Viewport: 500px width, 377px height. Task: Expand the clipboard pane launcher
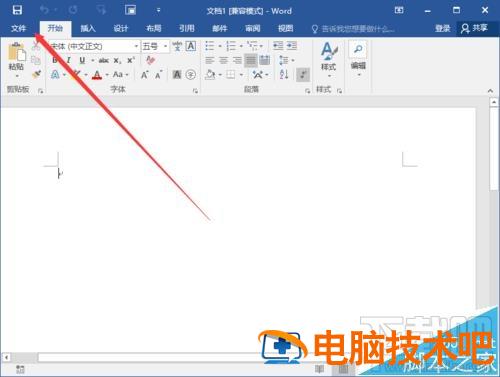tap(41, 91)
